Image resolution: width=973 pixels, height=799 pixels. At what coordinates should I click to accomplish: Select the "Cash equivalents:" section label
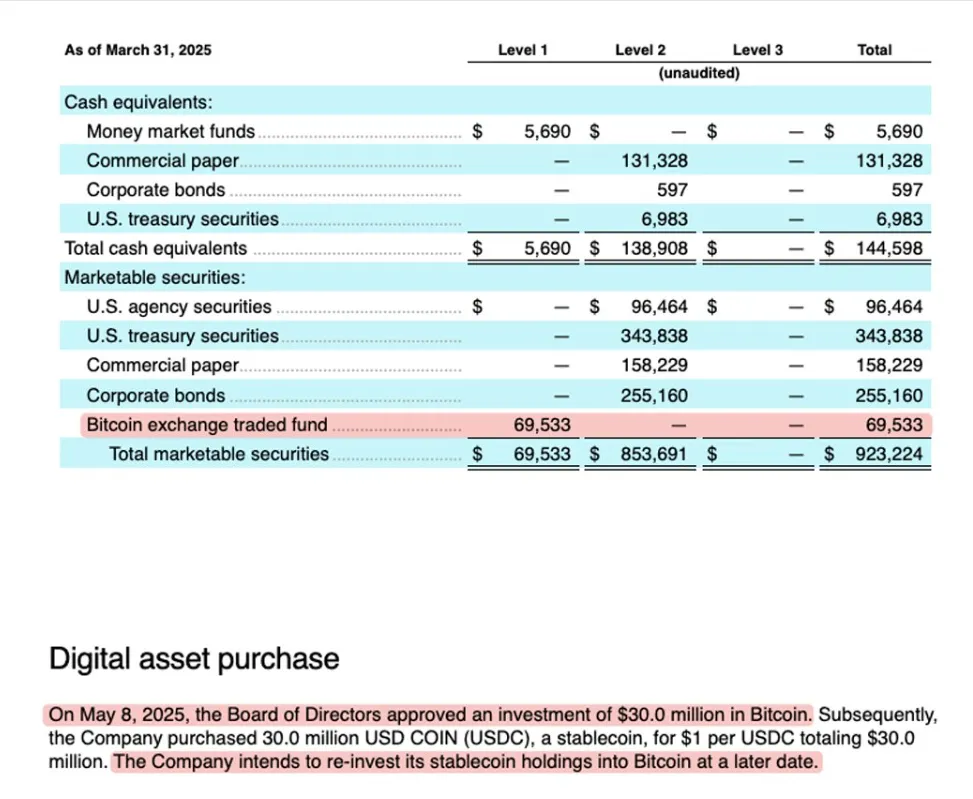click(137, 102)
